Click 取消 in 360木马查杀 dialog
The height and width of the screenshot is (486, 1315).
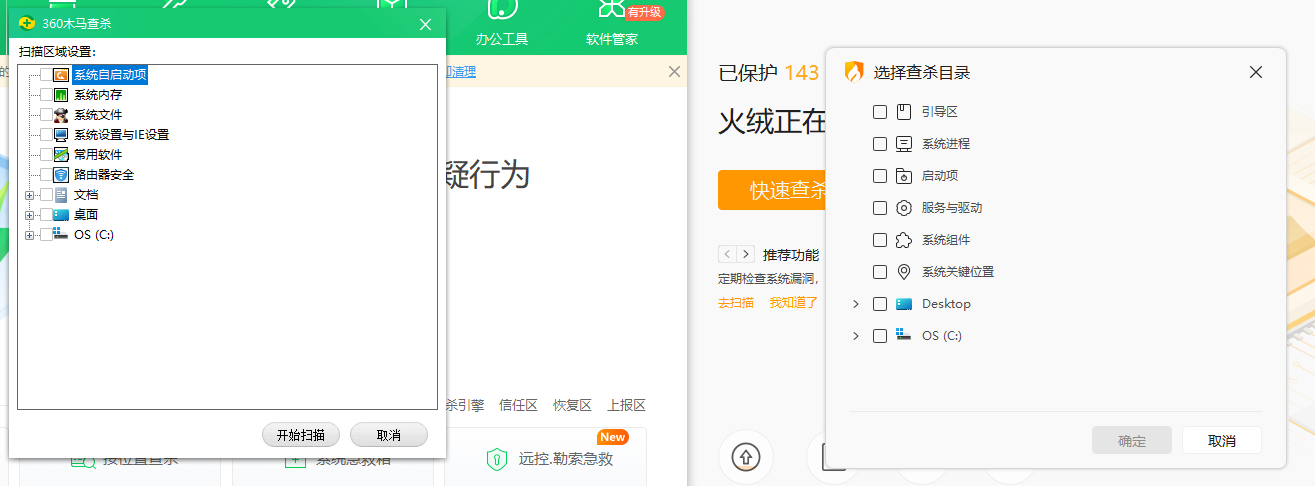(x=389, y=435)
